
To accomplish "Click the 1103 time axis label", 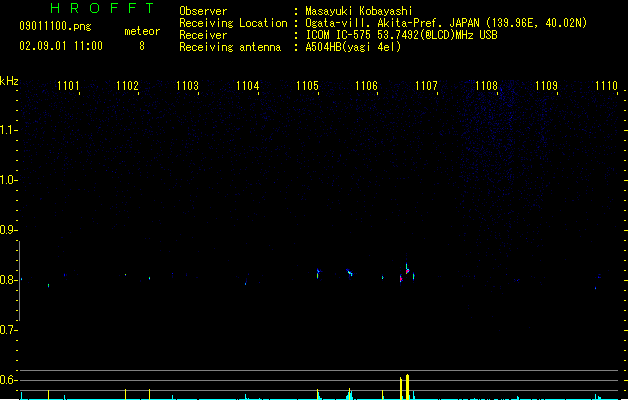I will pyautogui.click(x=187, y=86).
